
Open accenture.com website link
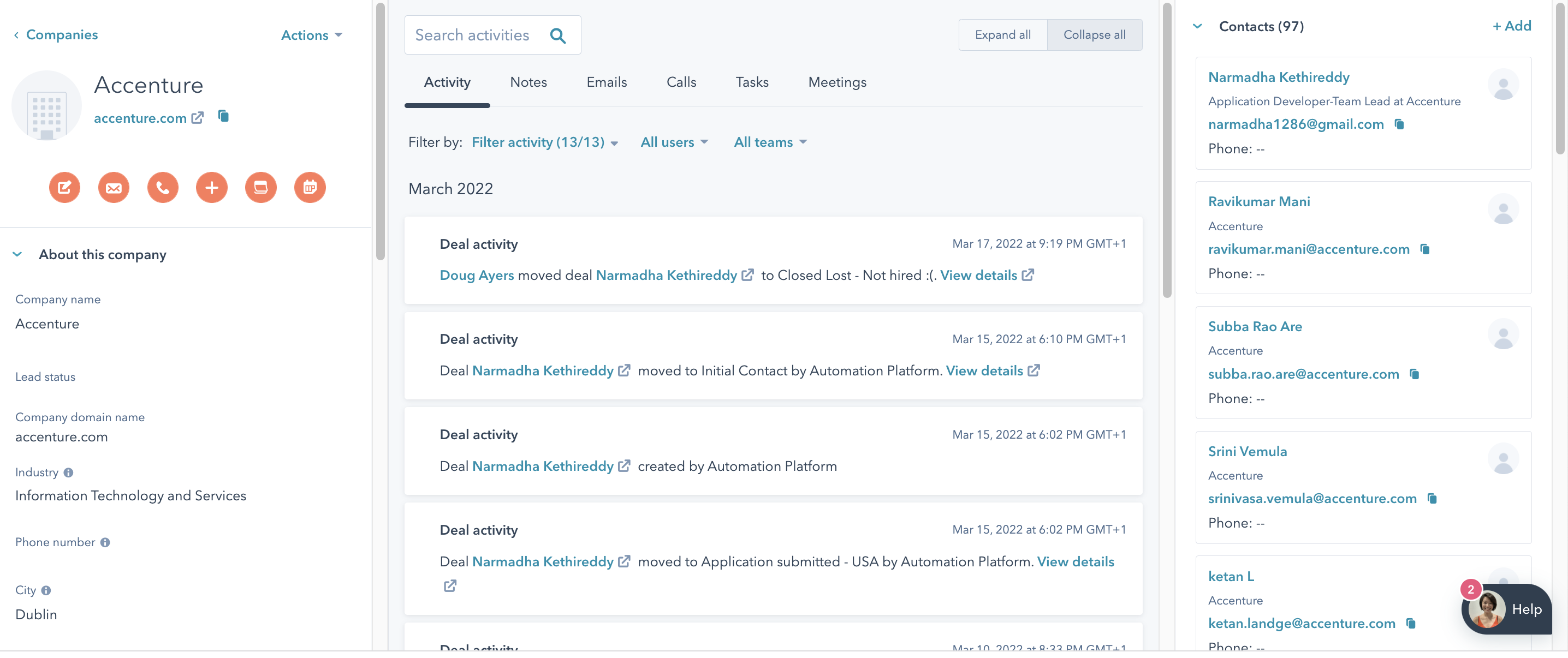pos(140,118)
